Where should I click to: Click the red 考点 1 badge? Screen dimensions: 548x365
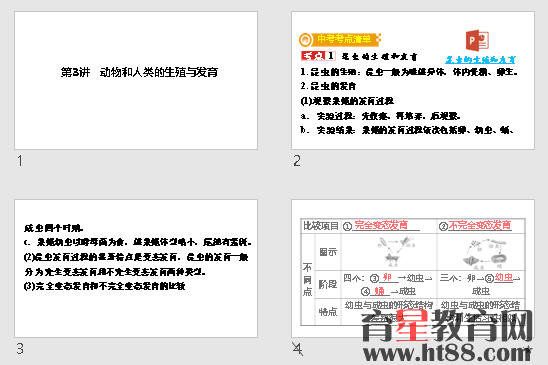click(318, 56)
